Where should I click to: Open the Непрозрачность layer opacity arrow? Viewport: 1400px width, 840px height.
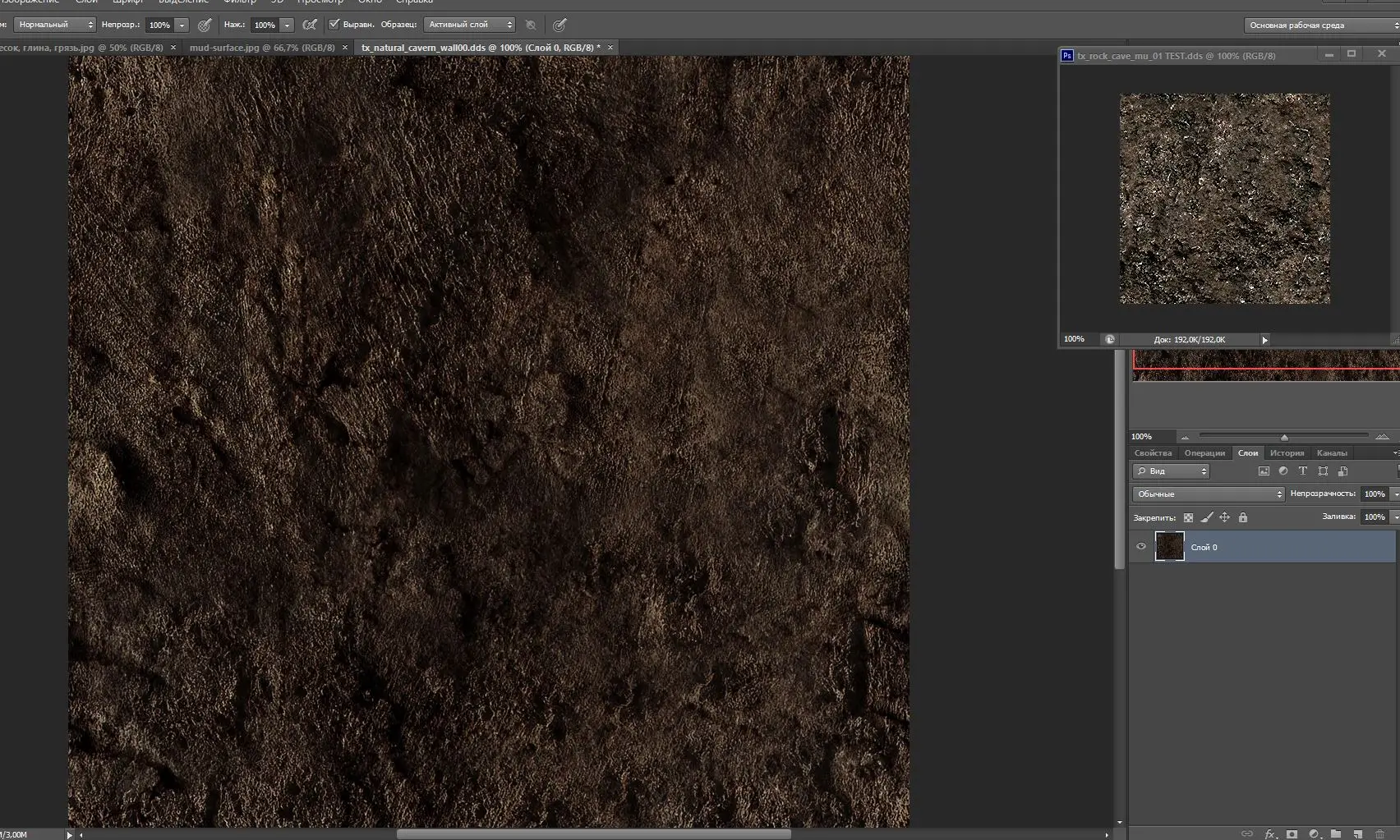pos(1394,494)
